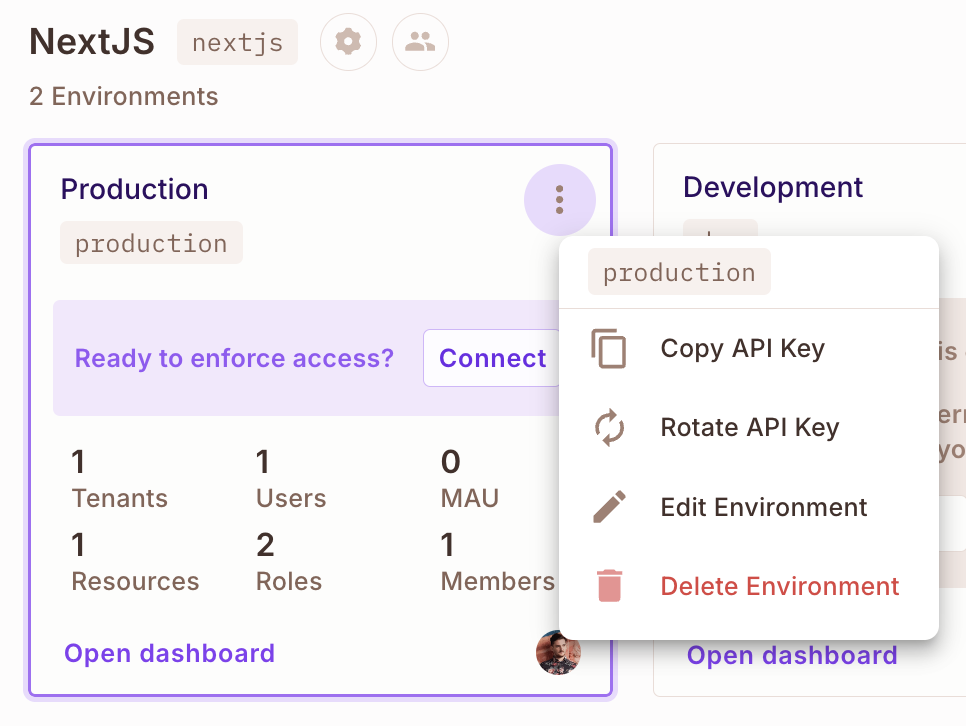Click the members icon next to settings

click(x=420, y=42)
